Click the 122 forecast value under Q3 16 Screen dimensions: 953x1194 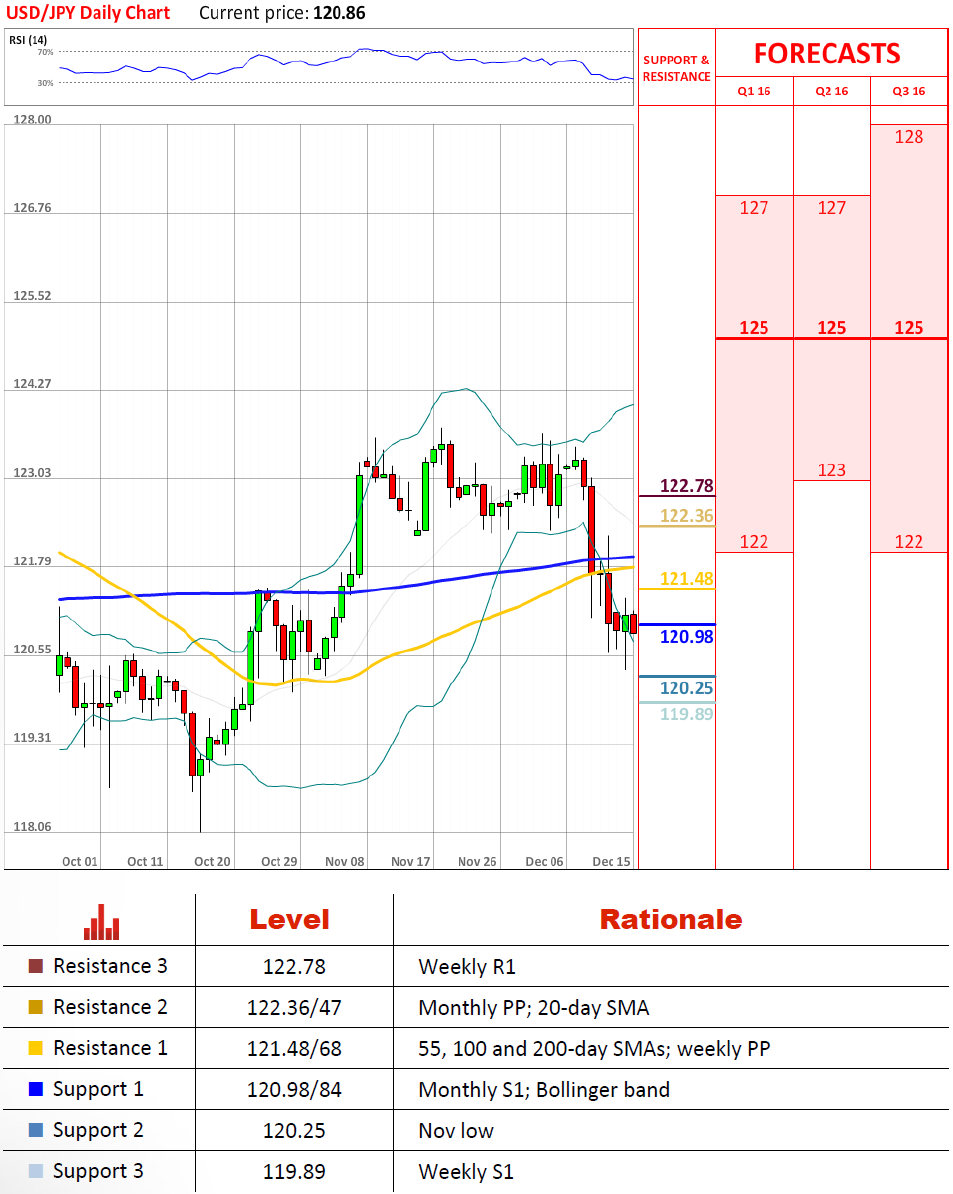pos(909,541)
